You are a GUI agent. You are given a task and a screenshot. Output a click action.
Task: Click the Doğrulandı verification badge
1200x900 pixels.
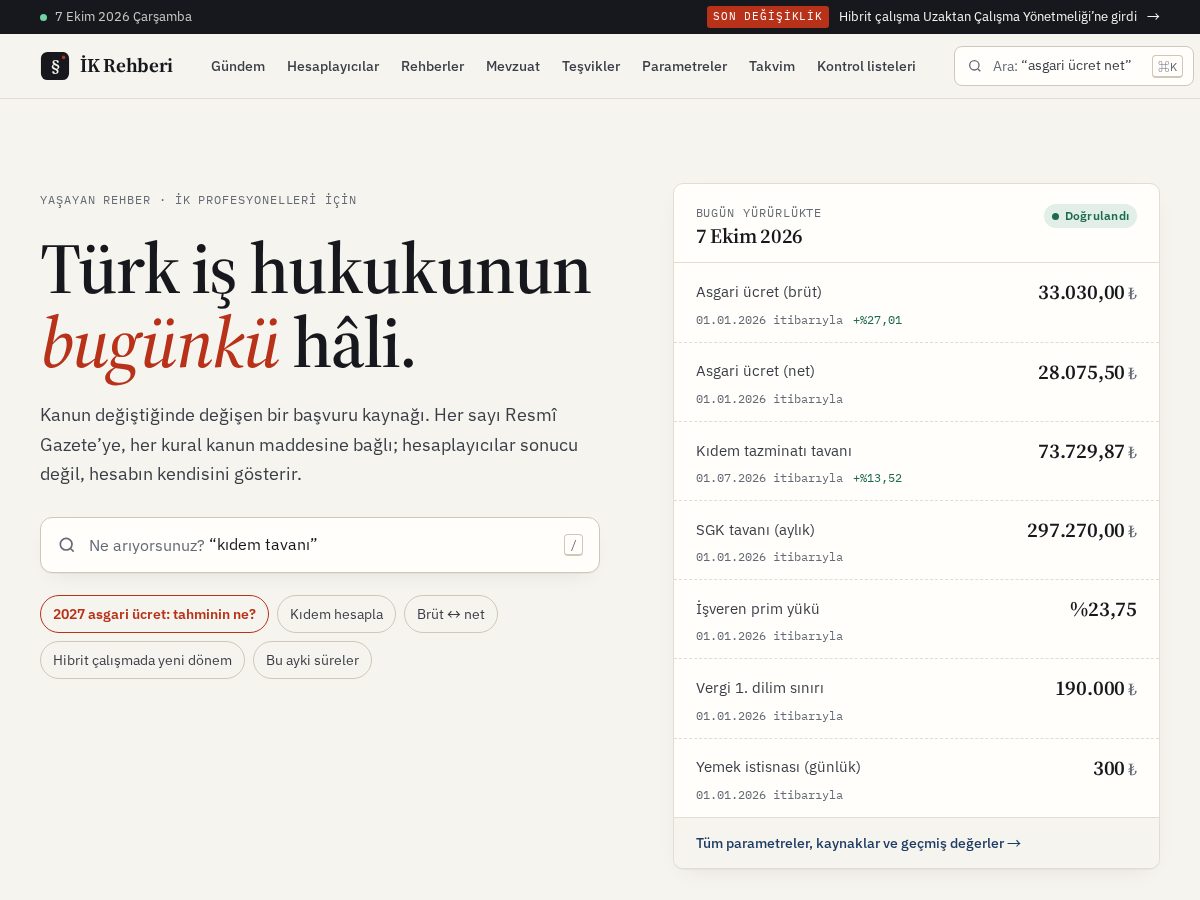pyautogui.click(x=1090, y=216)
